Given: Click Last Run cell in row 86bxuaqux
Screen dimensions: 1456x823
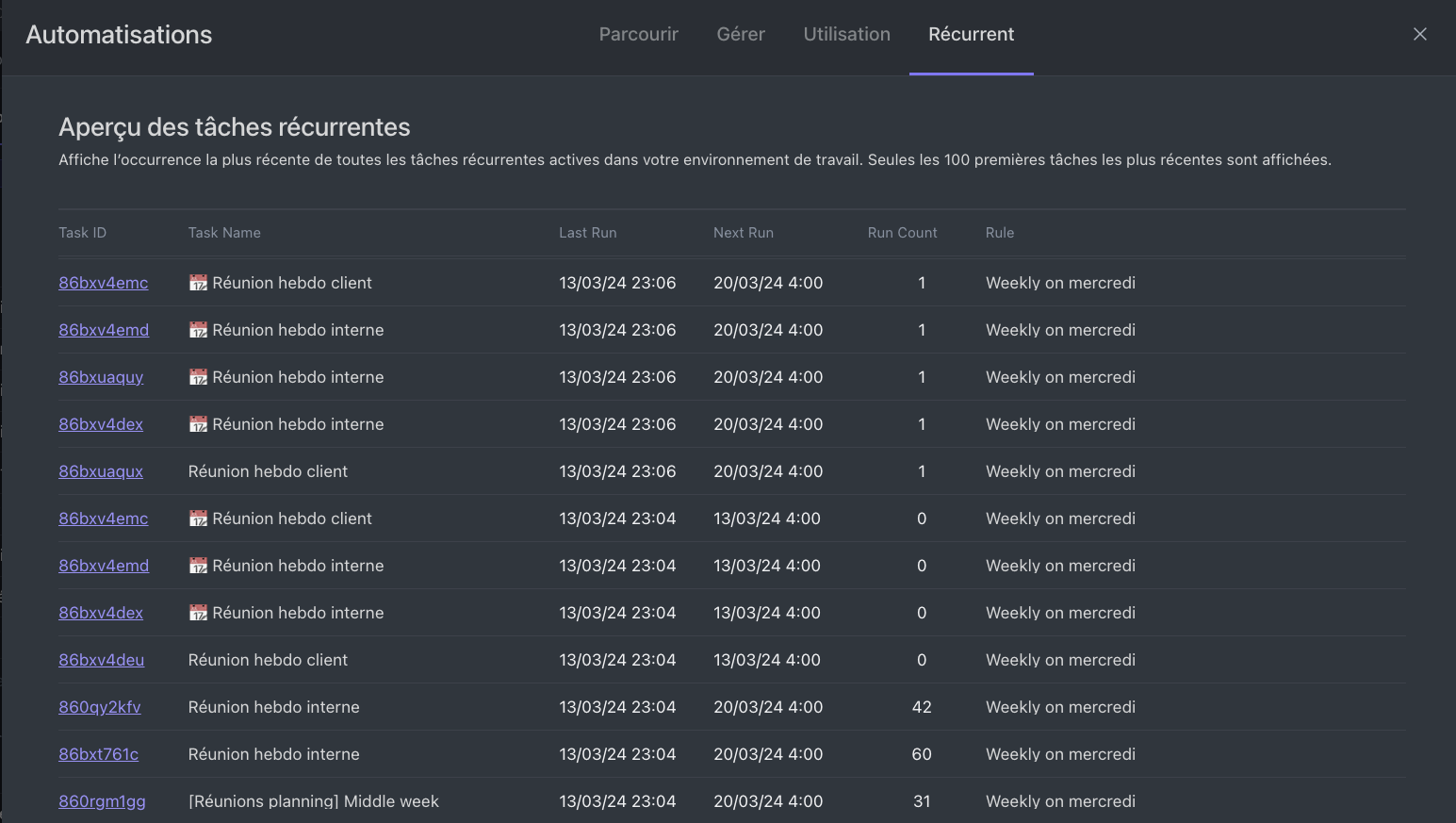Looking at the screenshot, I should [617, 471].
